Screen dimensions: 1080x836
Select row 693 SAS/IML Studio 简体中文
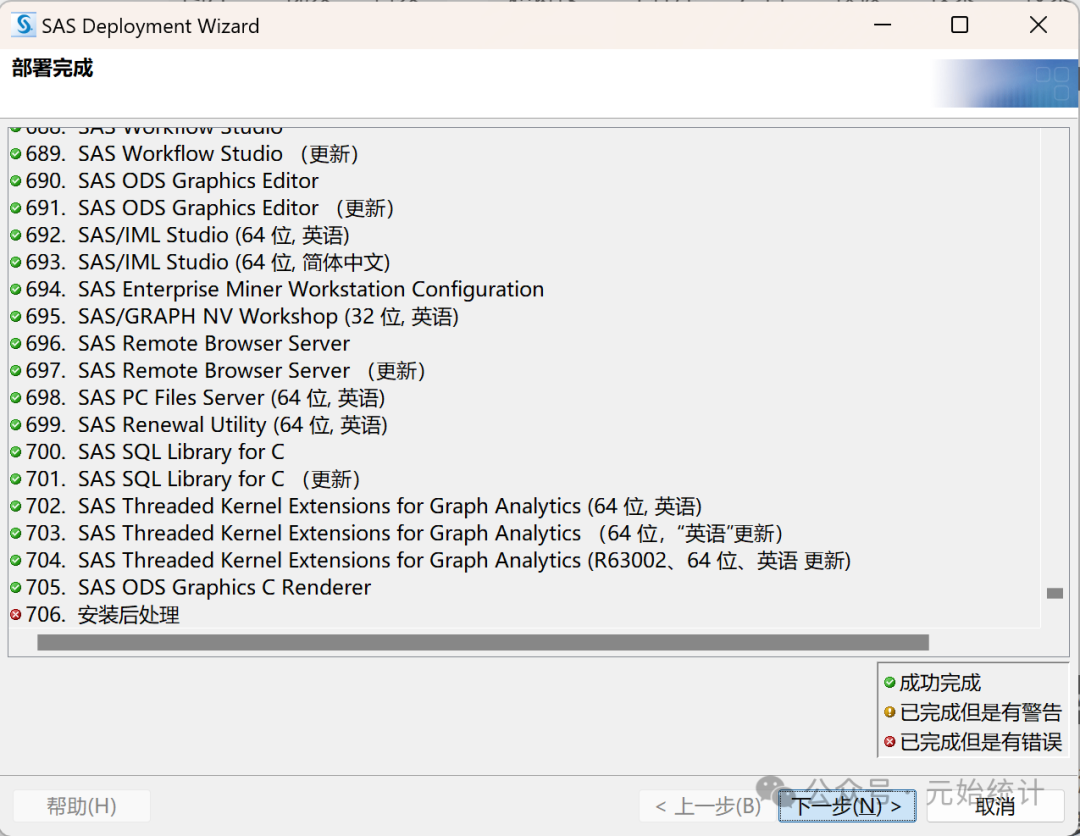click(x=200, y=262)
